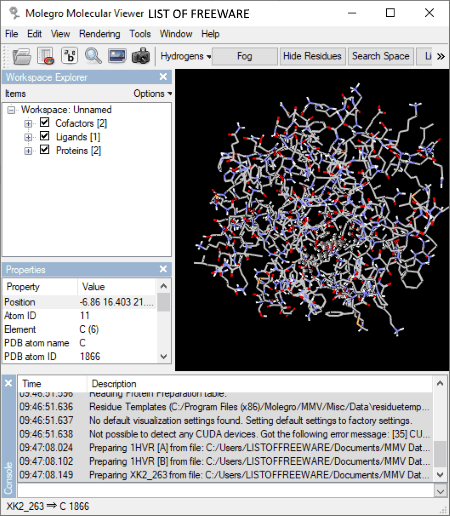This screenshot has width=450, height=516.
Task: Select the Cofactors [2] tree item label
Action: [81, 123]
